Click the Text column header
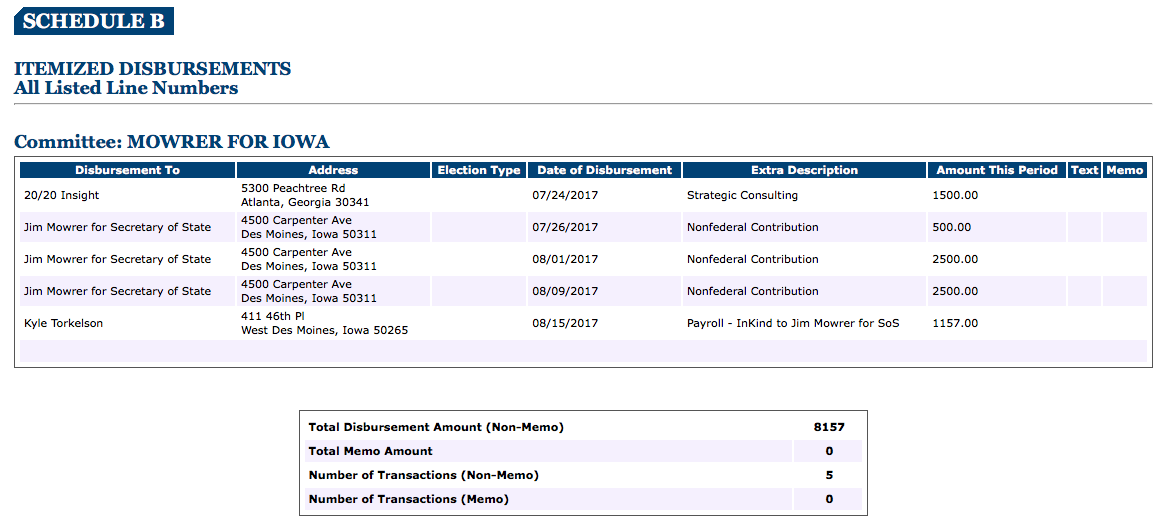Screen dimensions: 1164x521 (x=1085, y=170)
